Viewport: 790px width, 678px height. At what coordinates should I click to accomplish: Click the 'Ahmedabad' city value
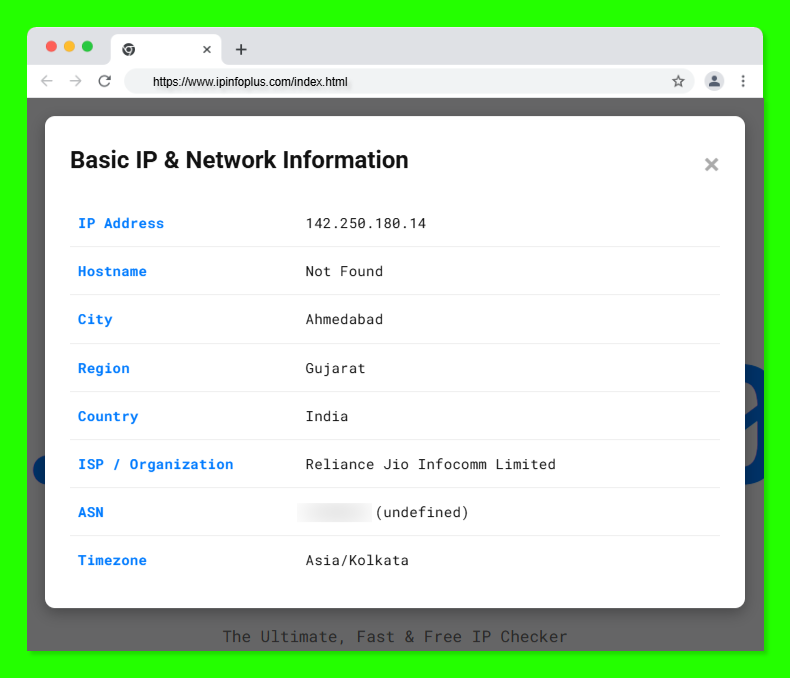click(344, 319)
